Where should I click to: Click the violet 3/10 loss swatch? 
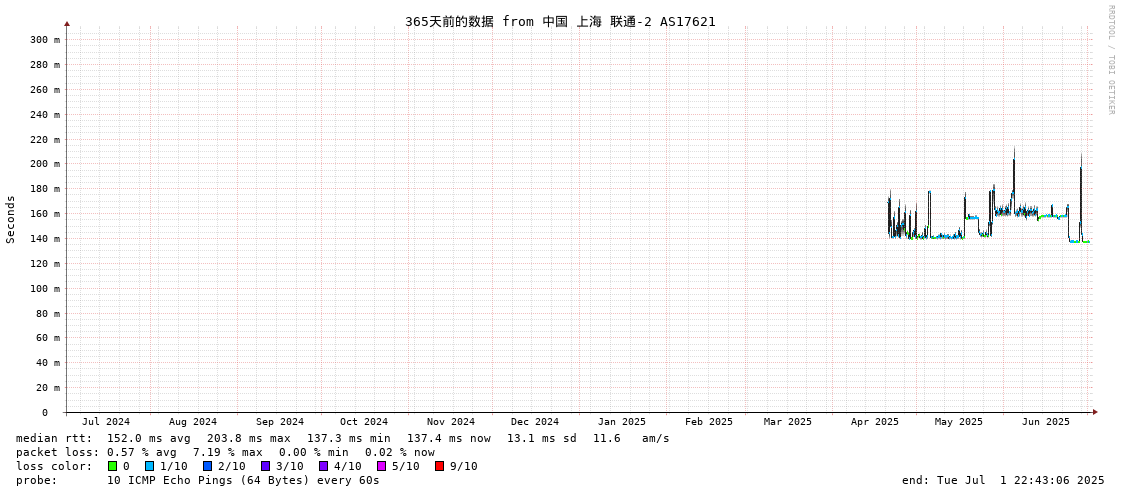coord(266,466)
